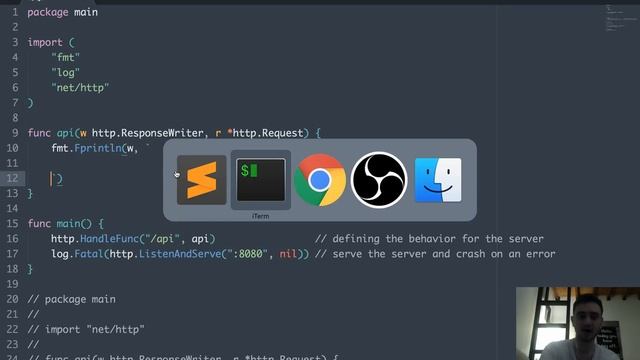The image size is (640, 360).
Task: Click line number 3 in the gutter
Action: [x=15, y=42]
